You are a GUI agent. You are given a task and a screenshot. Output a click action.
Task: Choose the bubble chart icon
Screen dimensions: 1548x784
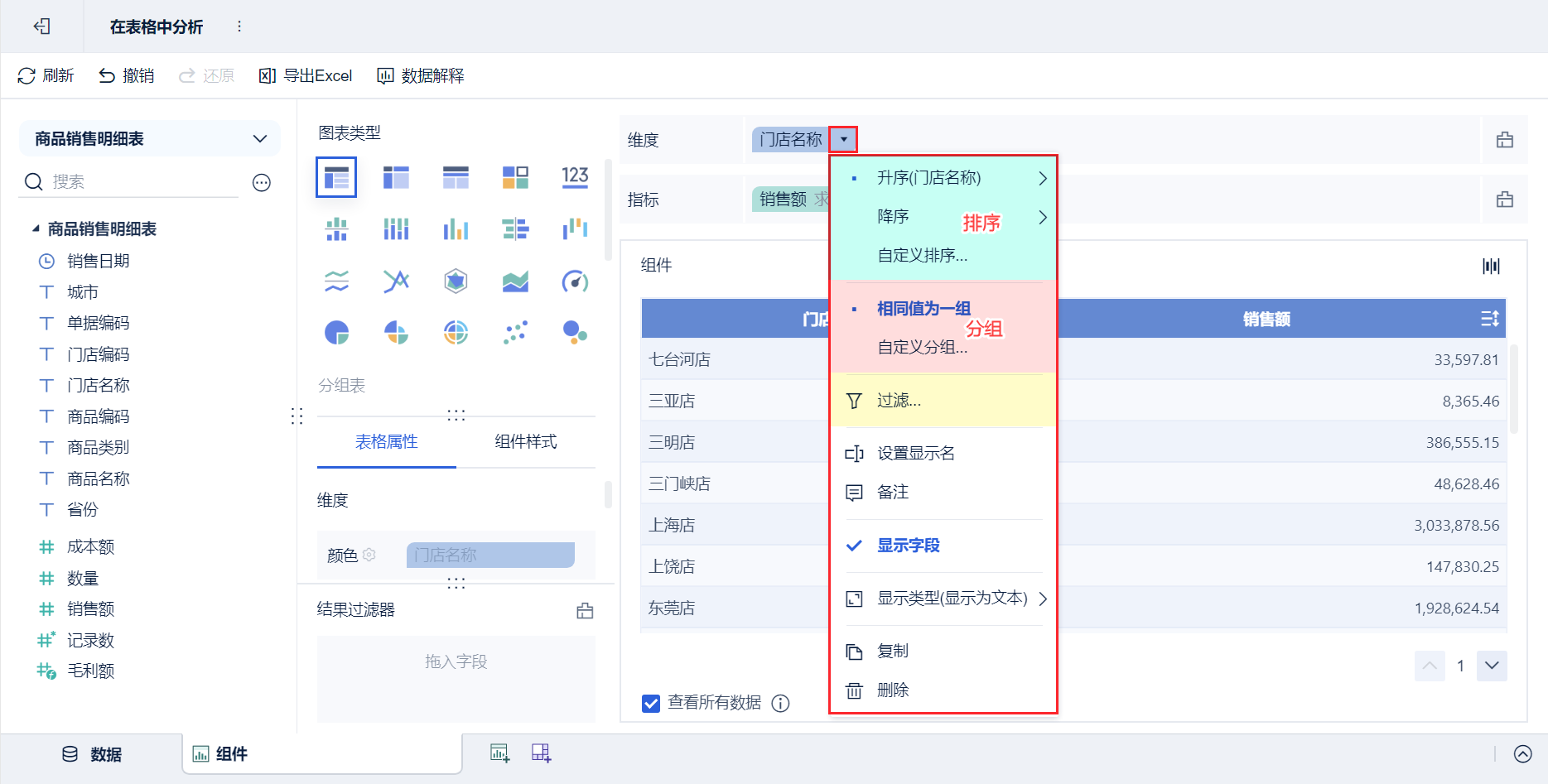coord(575,333)
